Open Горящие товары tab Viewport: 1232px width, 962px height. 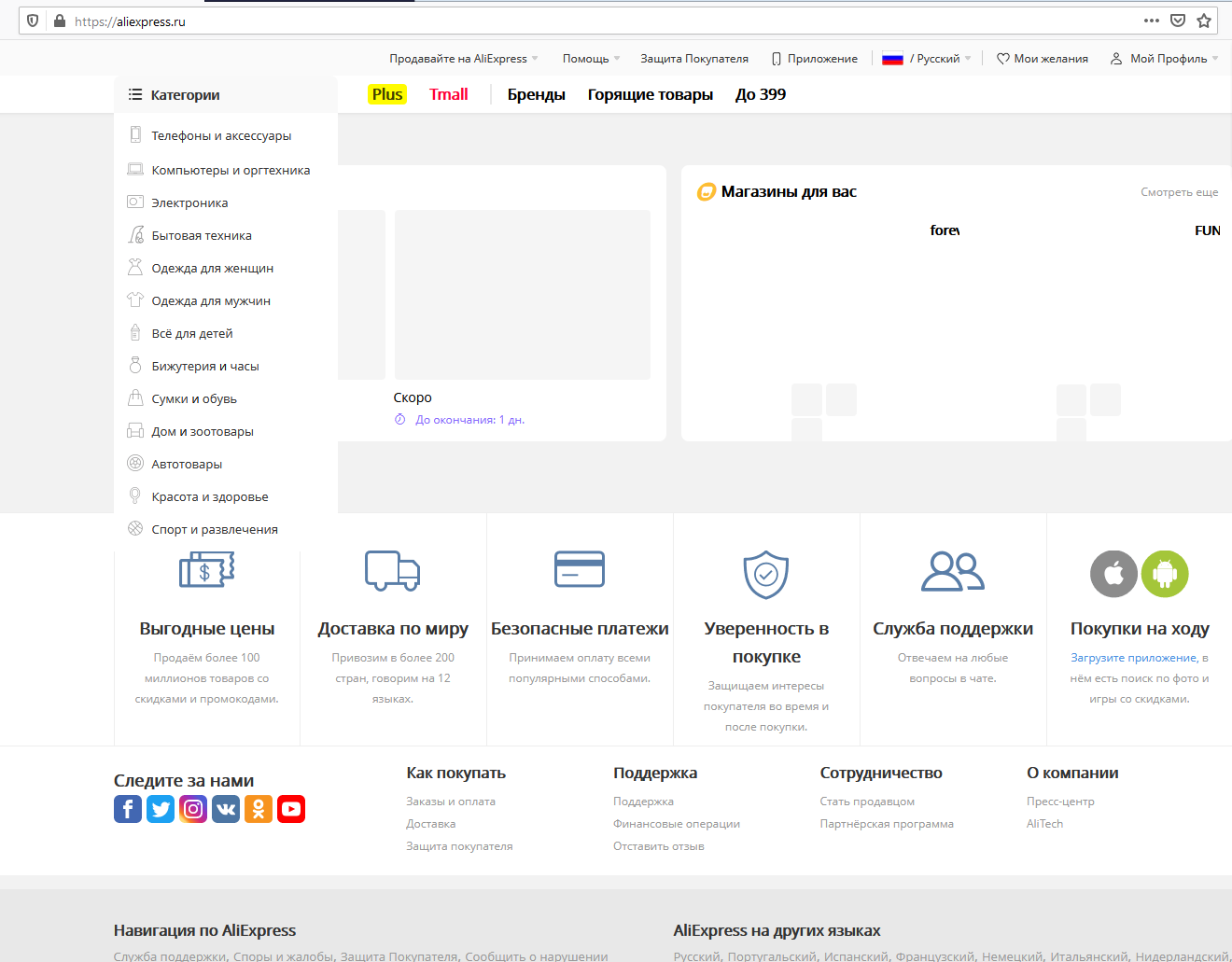tap(651, 94)
